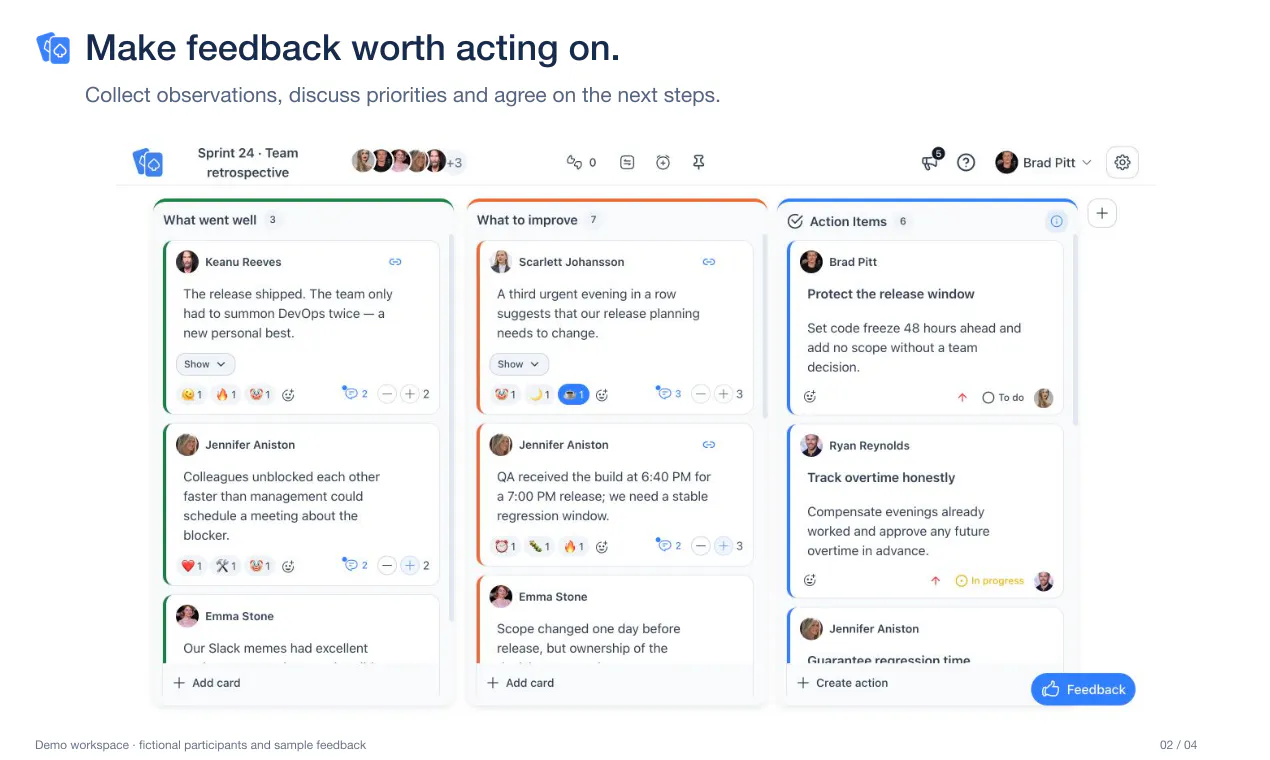Copy link to Jennifer Aniston's QA card
Image resolution: width=1270 pixels, height=760 pixels.
point(709,445)
